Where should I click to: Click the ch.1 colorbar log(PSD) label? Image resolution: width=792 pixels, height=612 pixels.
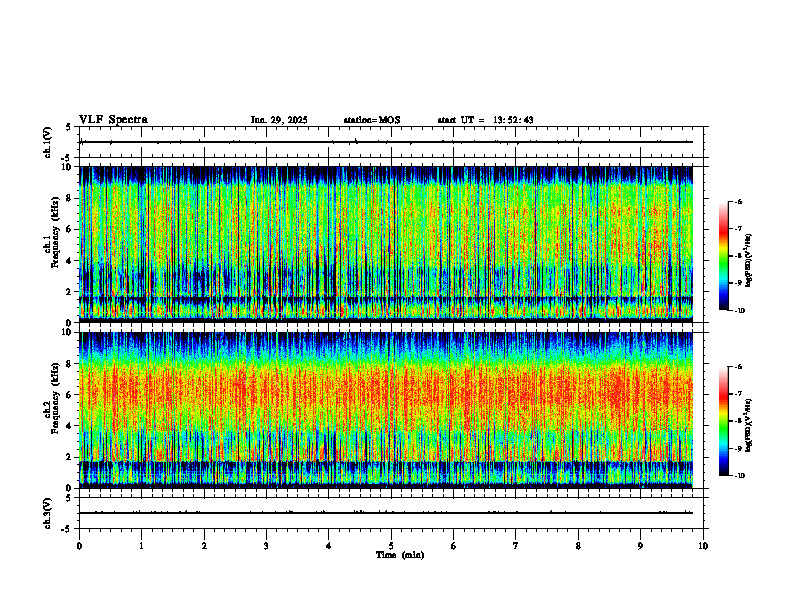point(749,261)
